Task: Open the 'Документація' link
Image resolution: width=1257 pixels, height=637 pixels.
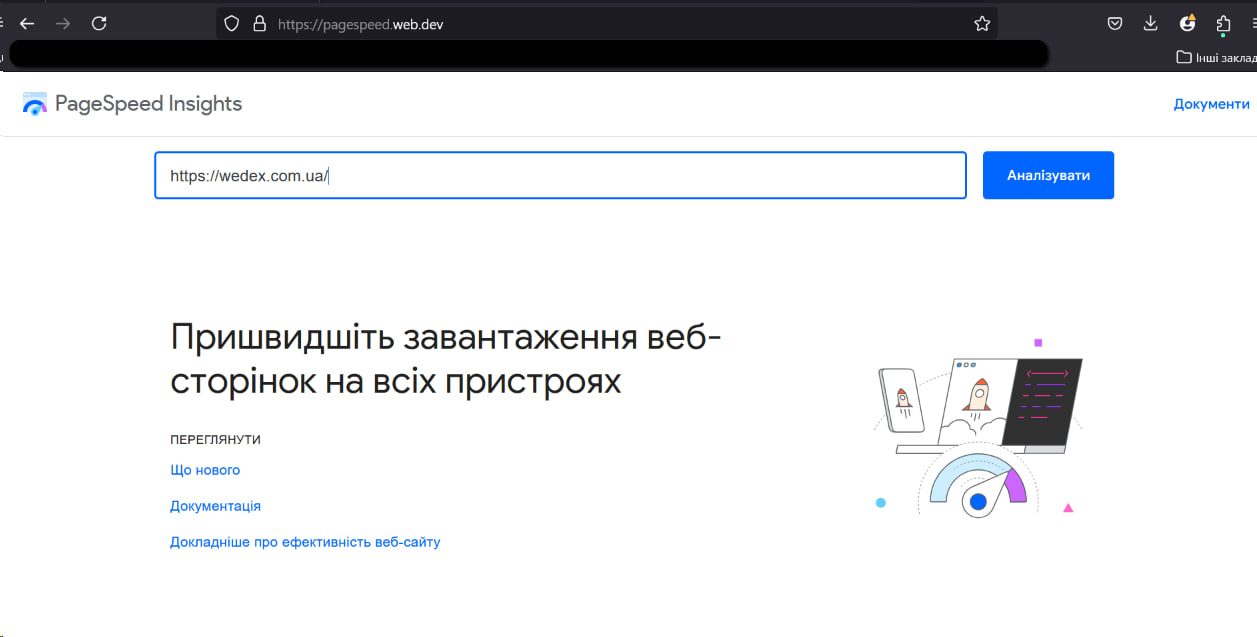Action: (215, 506)
